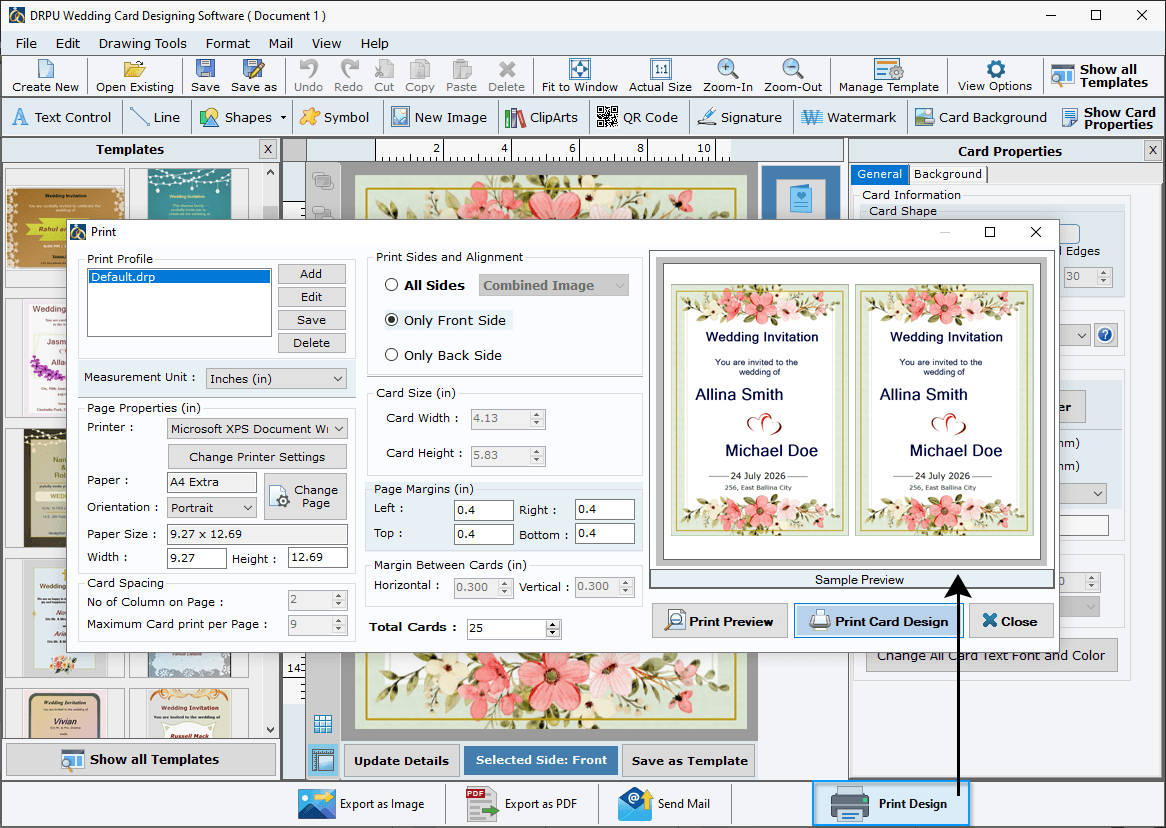Click Add print profile button

[311, 274]
